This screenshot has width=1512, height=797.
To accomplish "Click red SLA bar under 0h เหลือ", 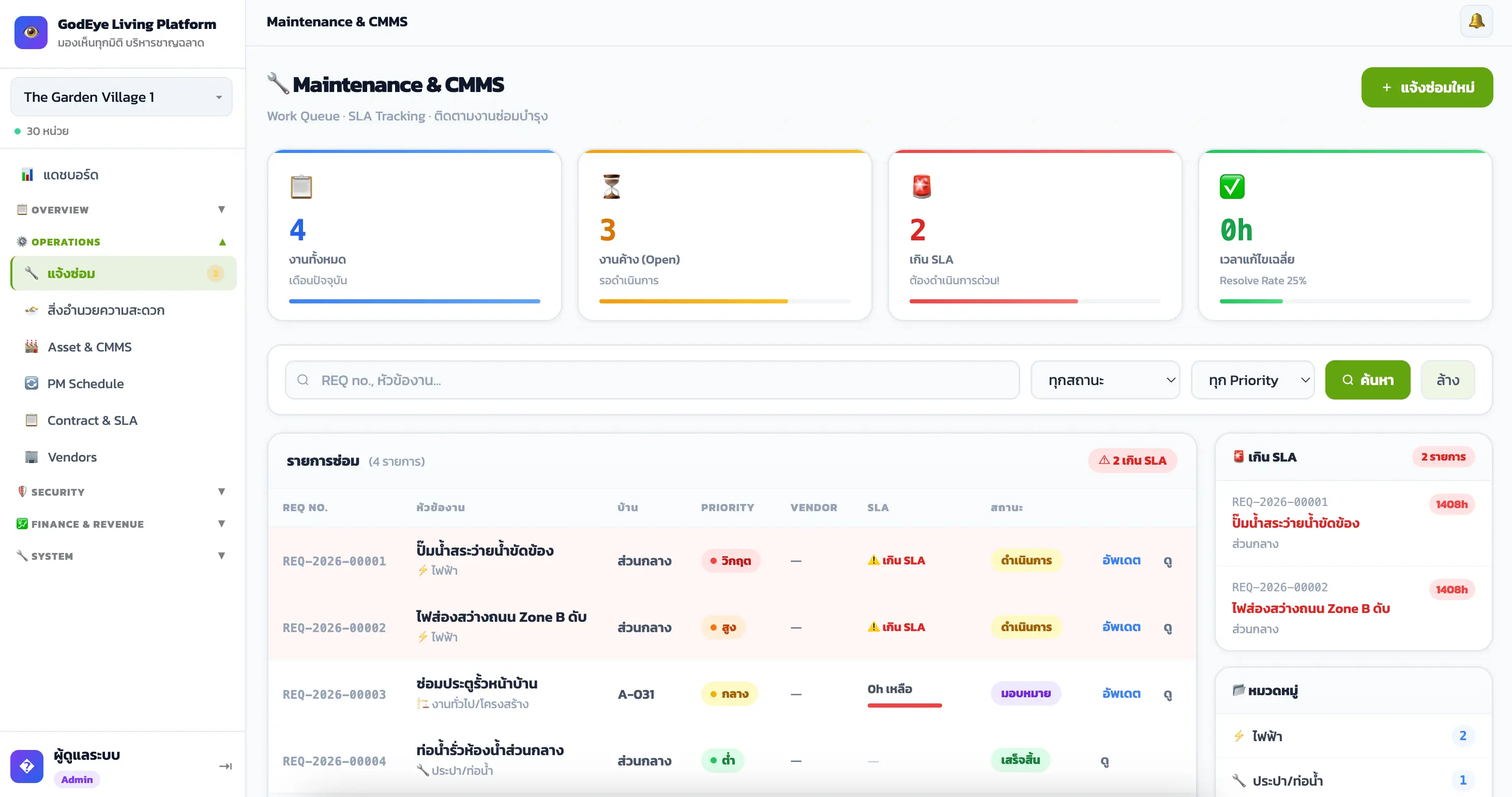I will (904, 706).
